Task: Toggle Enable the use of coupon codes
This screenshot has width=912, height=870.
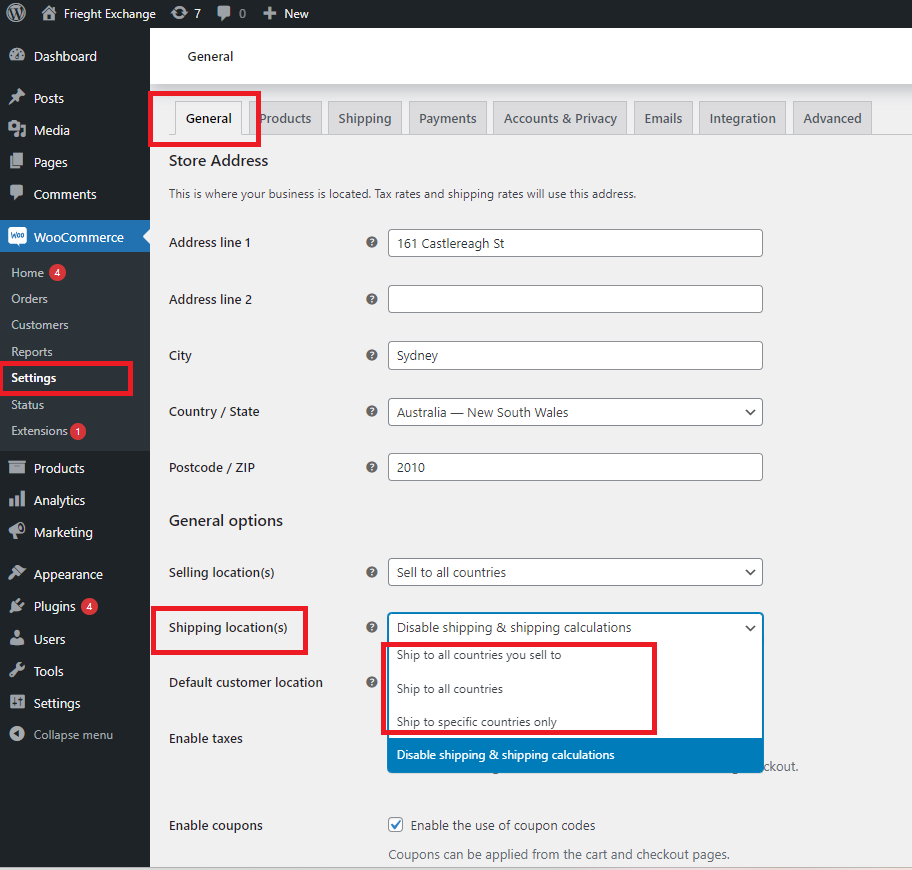Action: [396, 825]
